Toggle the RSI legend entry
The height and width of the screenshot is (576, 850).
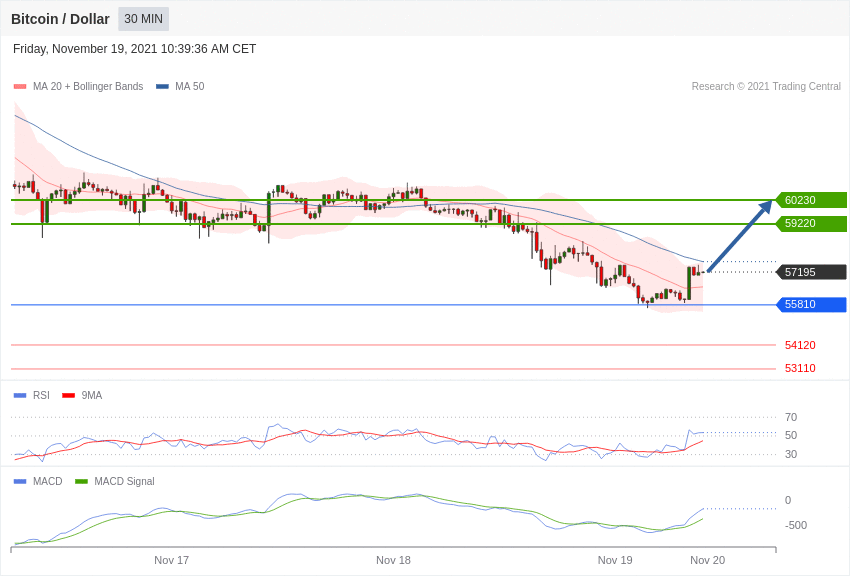pyautogui.click(x=31, y=396)
